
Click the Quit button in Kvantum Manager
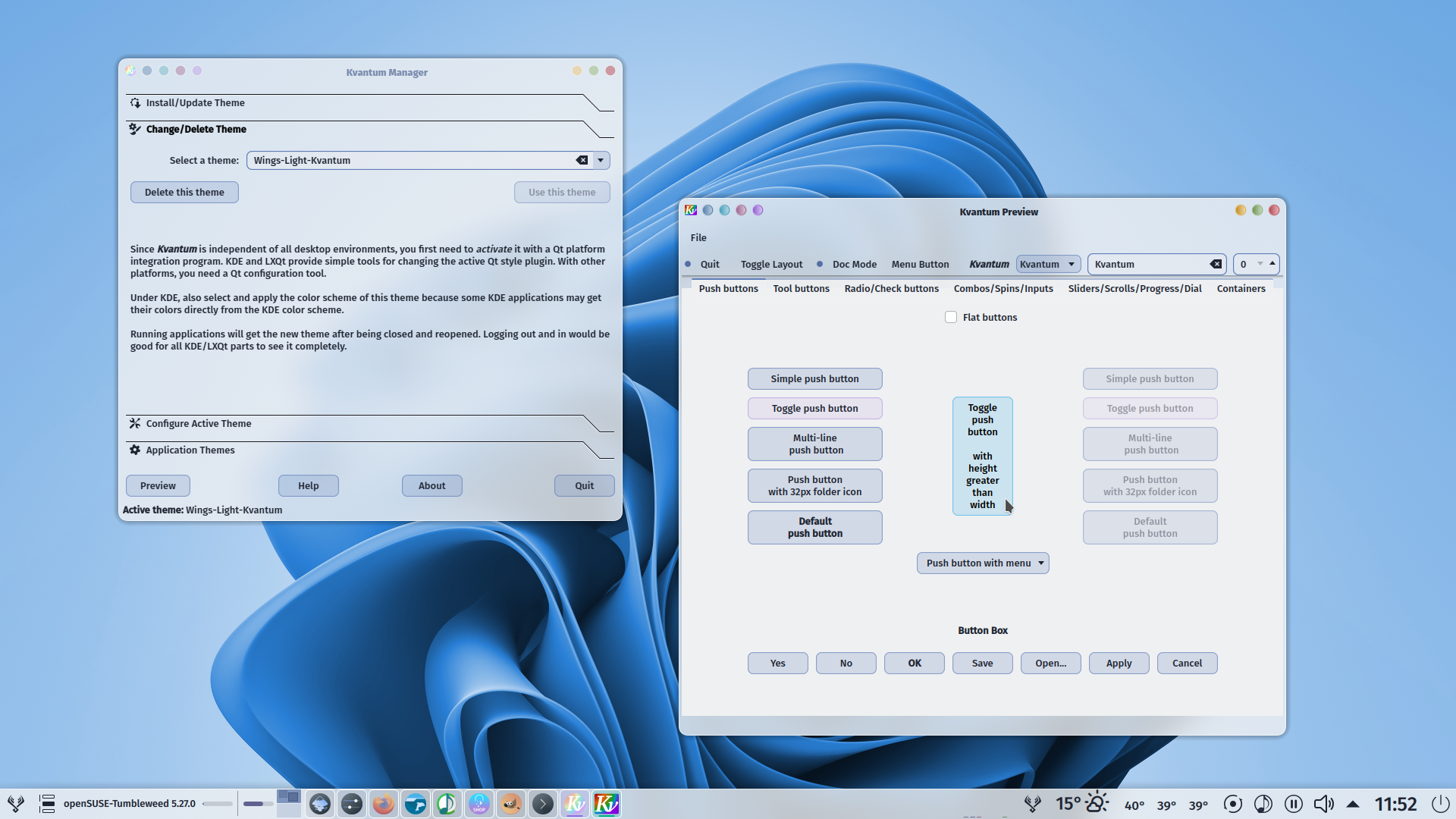pyautogui.click(x=585, y=485)
